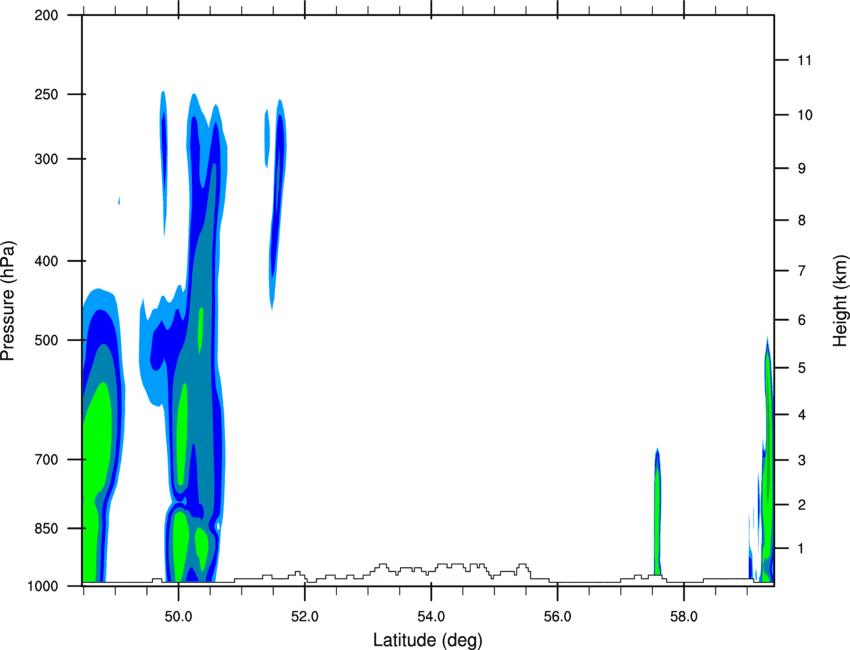Click the 52.0 latitude tick label
The height and width of the screenshot is (650, 850).
(x=305, y=616)
